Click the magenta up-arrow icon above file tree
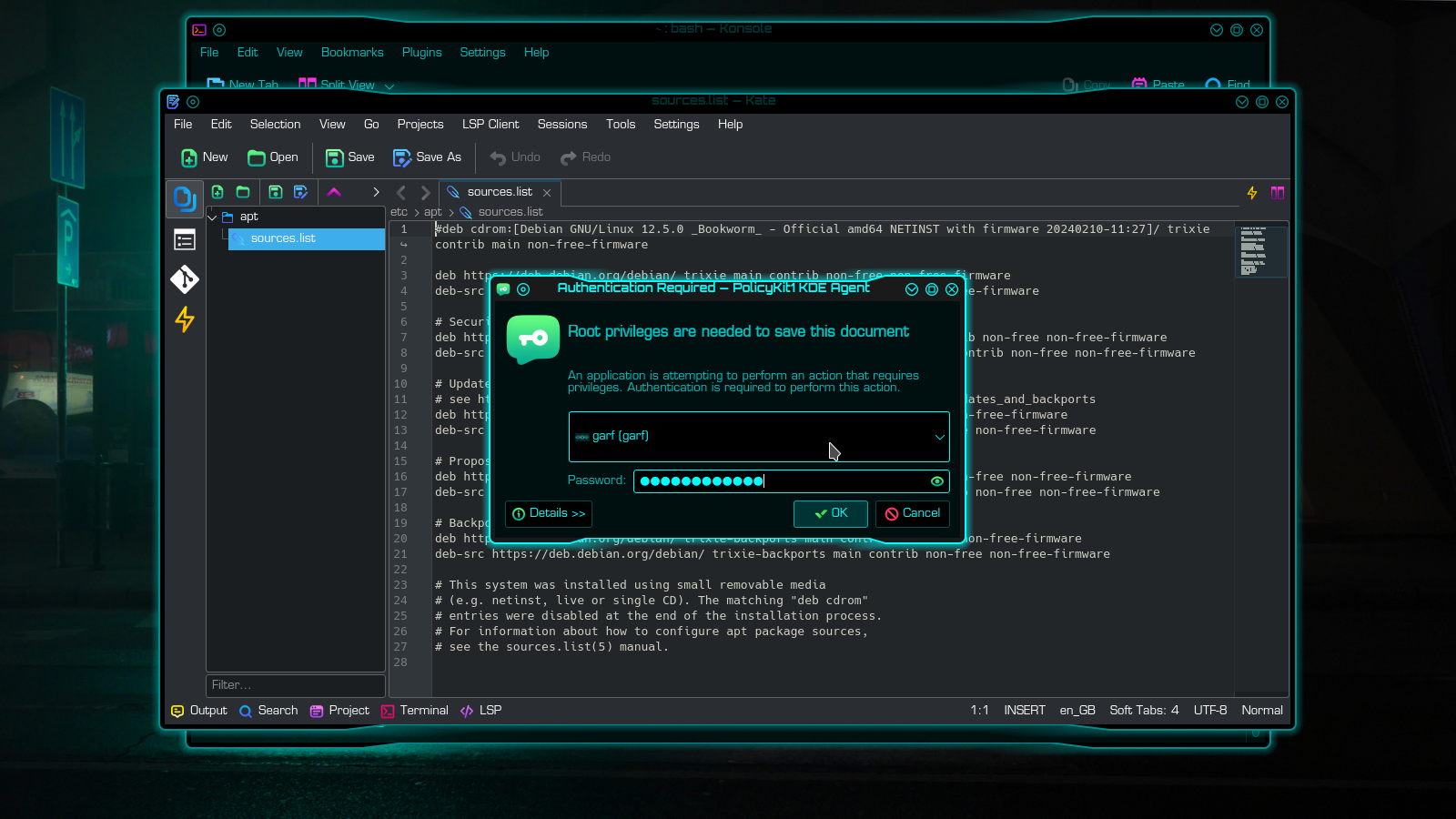The image size is (1456, 819). coord(334,192)
